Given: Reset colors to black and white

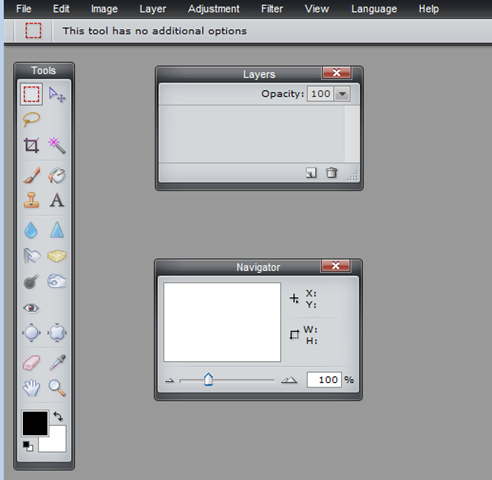Looking at the screenshot, I should (x=28, y=446).
